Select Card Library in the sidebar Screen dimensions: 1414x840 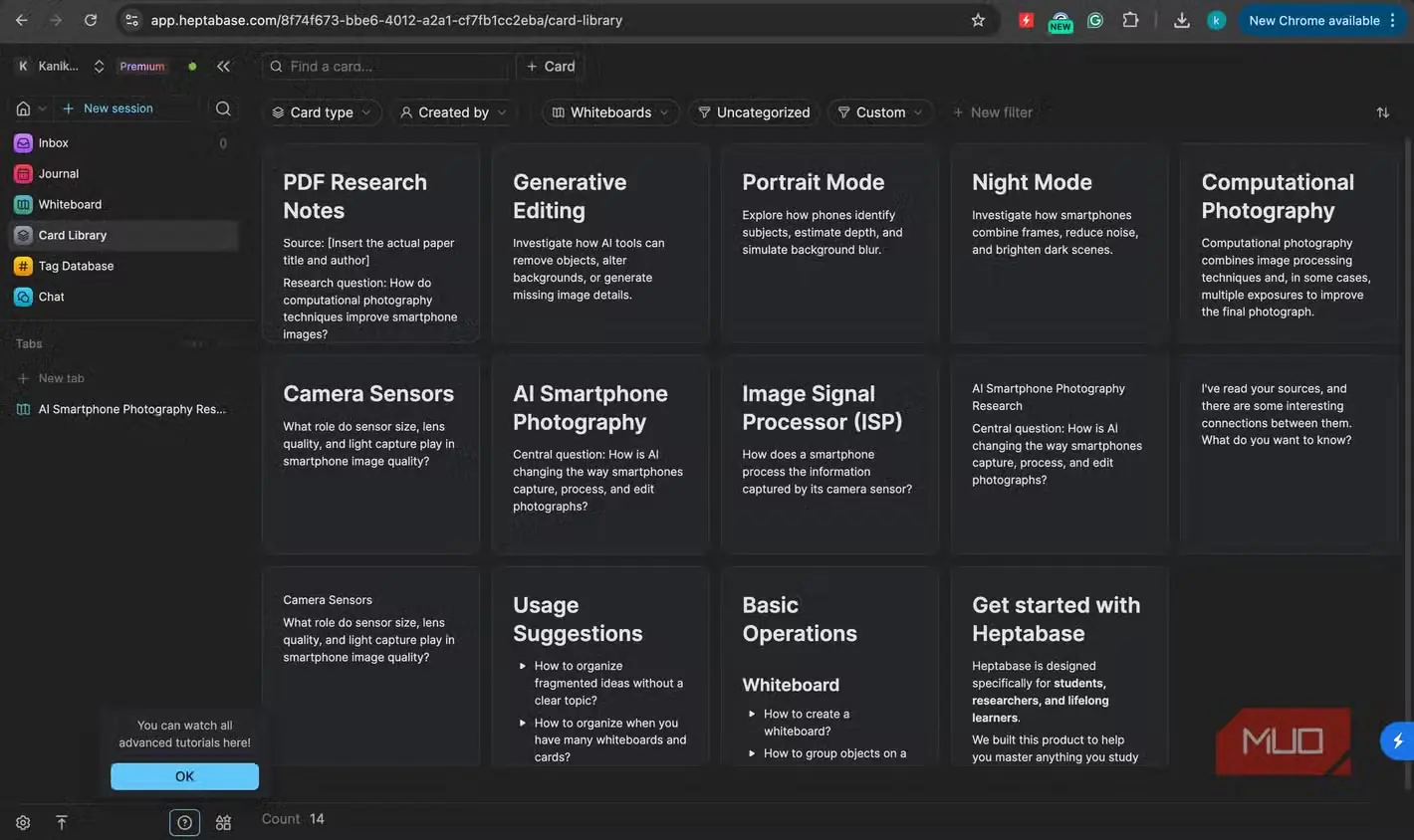(122, 236)
